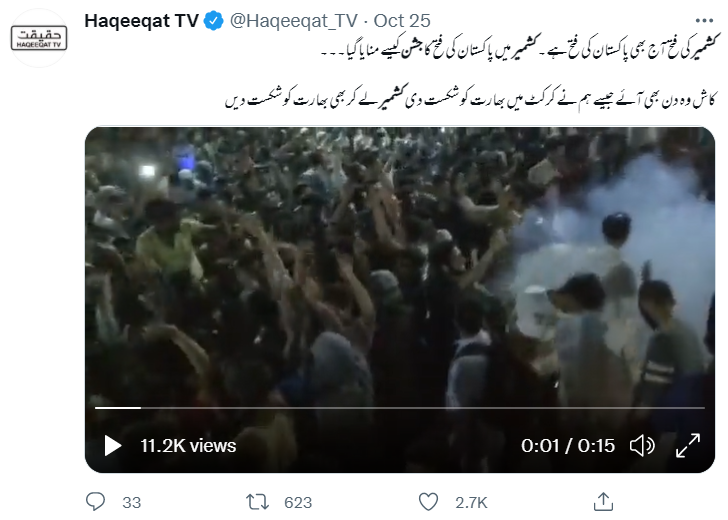Open the Oct 25 tweet timestamp
The image size is (728, 520).
coord(402,21)
